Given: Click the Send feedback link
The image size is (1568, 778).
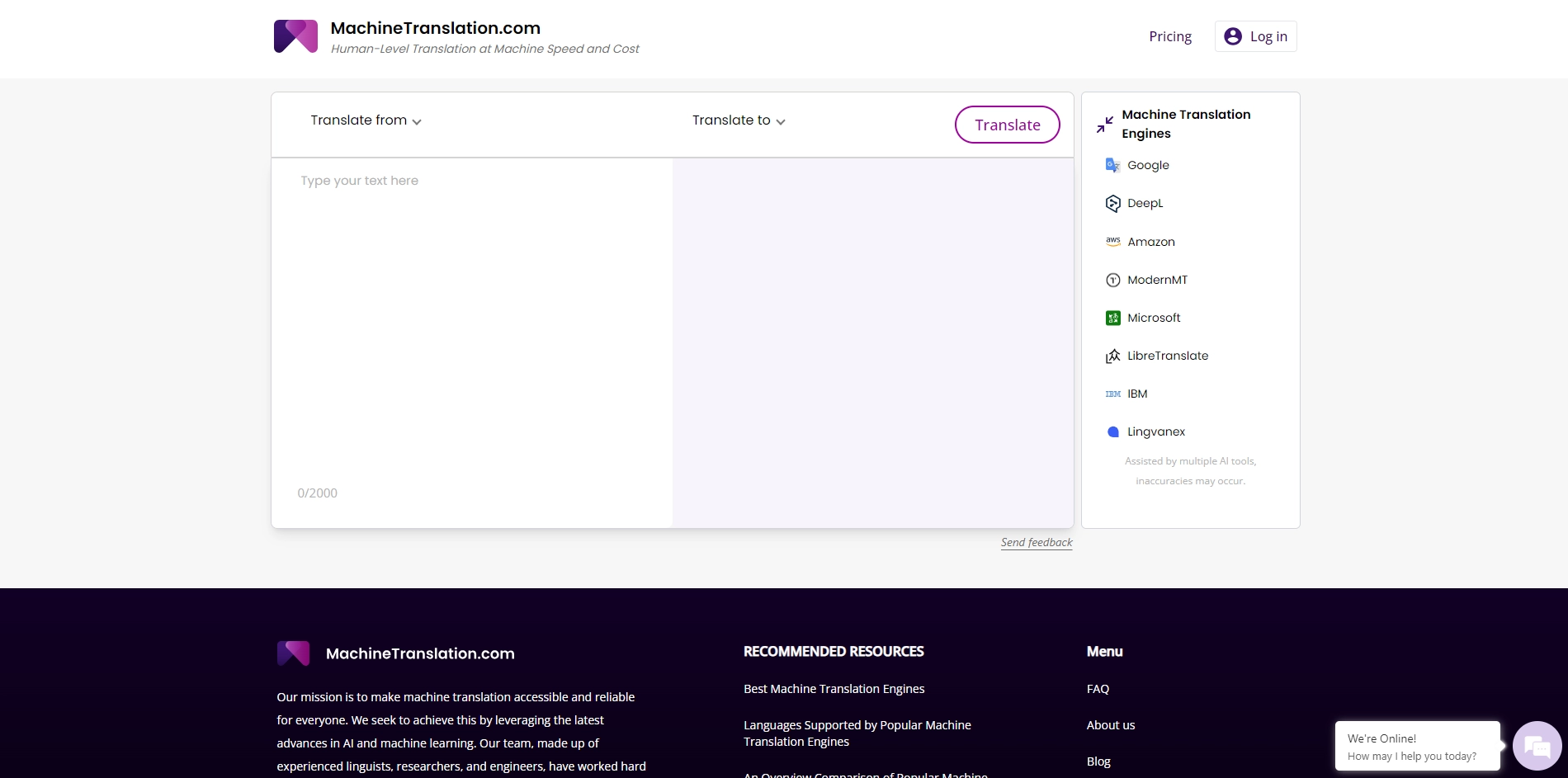Looking at the screenshot, I should point(1037,542).
